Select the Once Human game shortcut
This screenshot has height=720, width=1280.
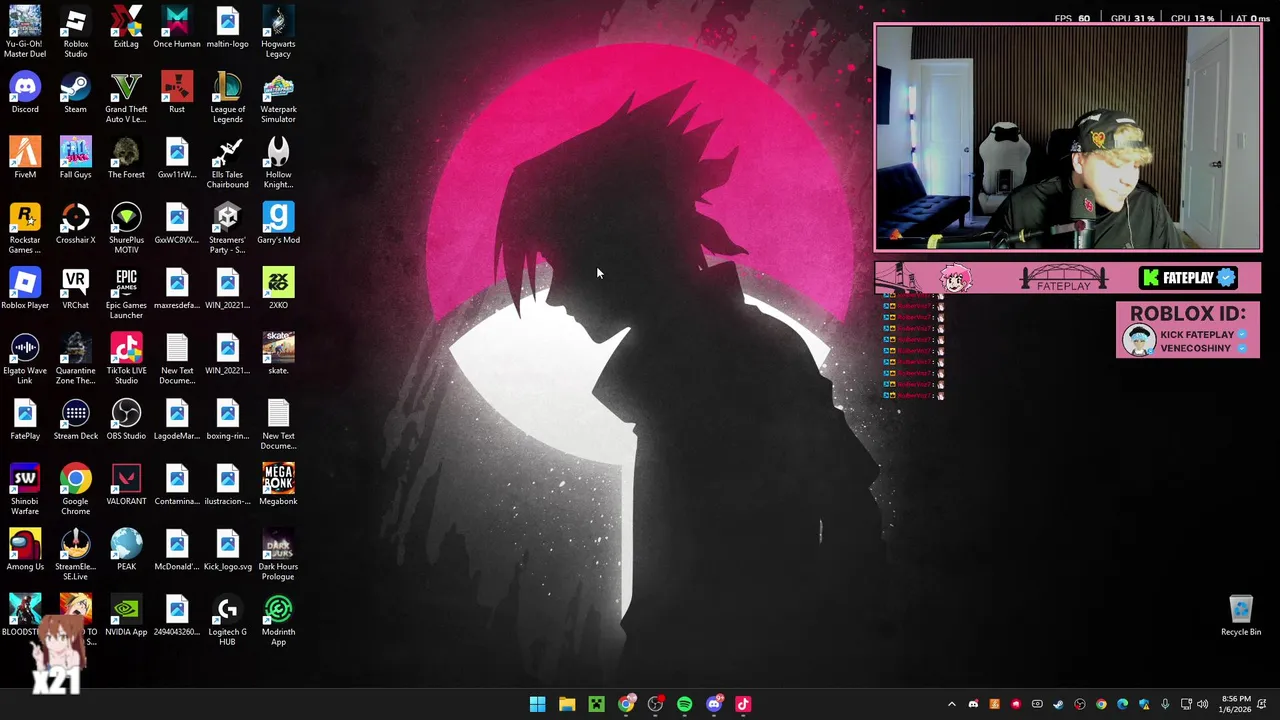pyautogui.click(x=177, y=27)
